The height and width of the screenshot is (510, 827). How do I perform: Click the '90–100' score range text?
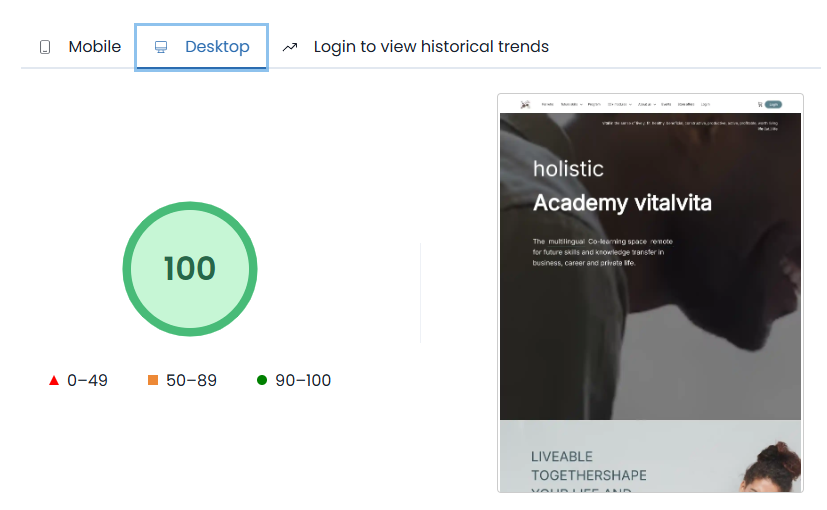tap(303, 380)
